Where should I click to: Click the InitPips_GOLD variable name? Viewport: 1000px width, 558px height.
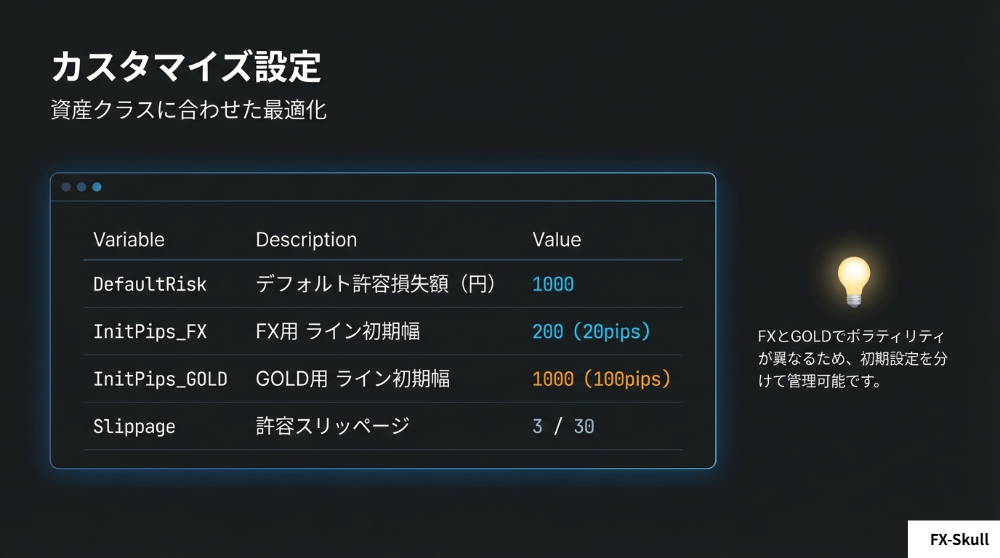coord(160,379)
